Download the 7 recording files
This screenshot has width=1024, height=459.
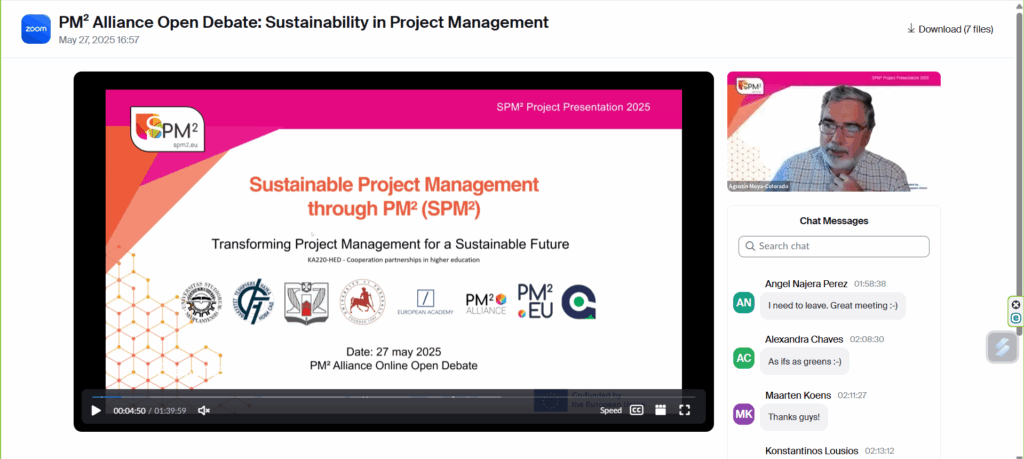coord(950,29)
